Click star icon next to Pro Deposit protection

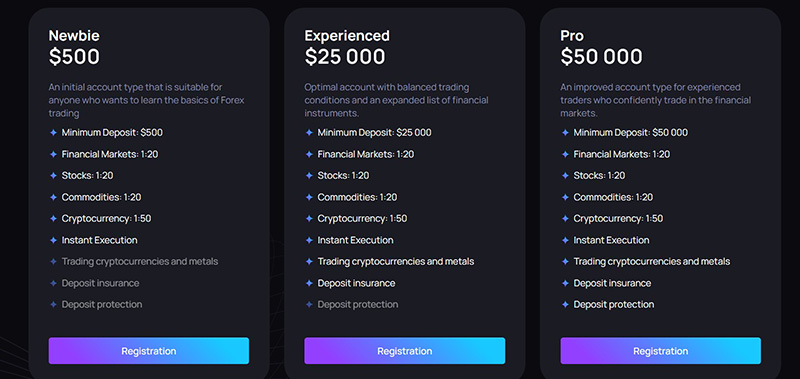(565, 305)
